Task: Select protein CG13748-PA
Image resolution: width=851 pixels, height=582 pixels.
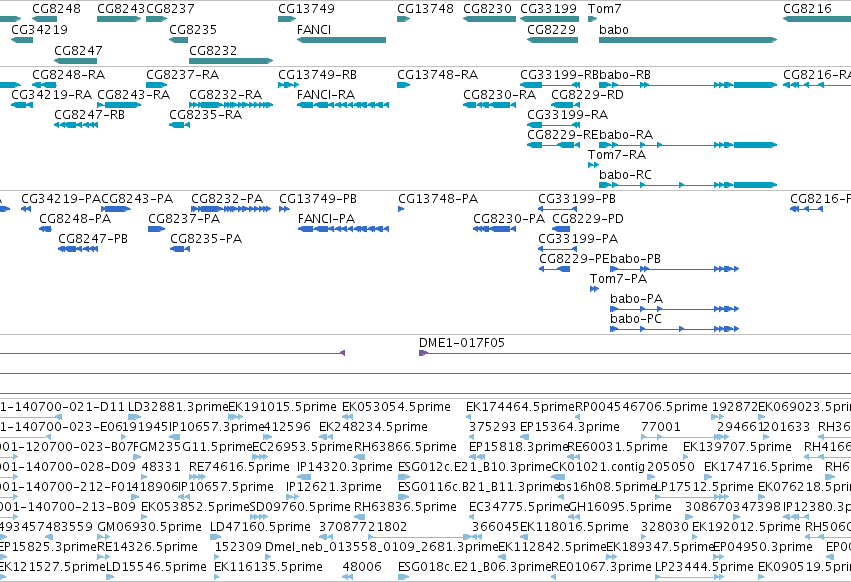Action: 401,208
